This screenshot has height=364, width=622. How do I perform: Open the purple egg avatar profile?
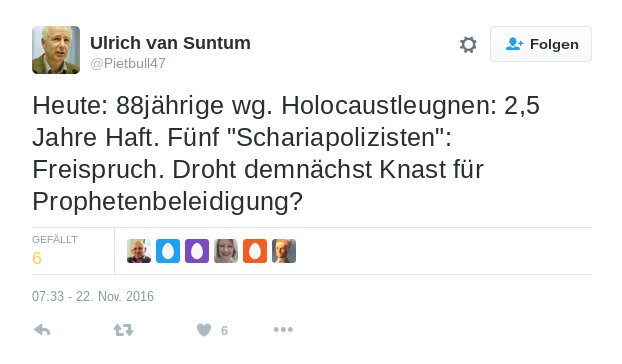(x=197, y=251)
